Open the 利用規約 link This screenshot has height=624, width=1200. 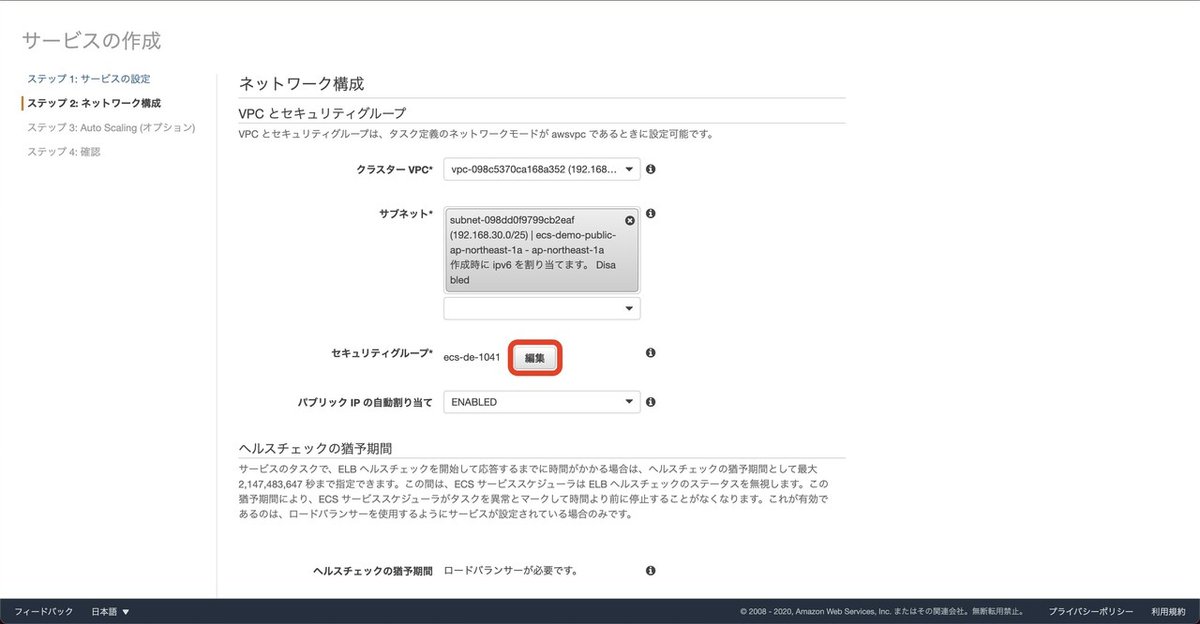[1167, 612]
